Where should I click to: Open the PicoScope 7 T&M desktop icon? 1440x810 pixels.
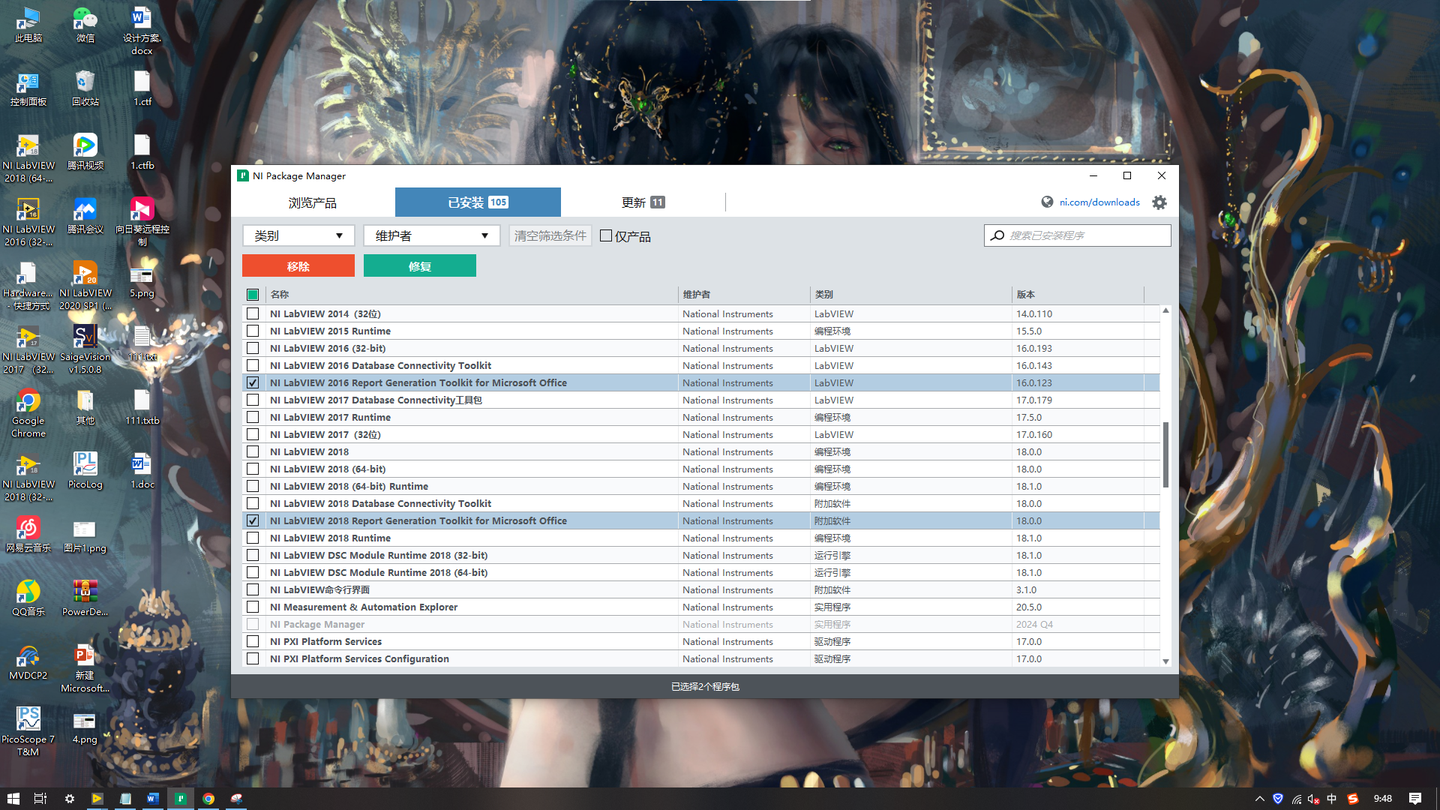[28, 731]
